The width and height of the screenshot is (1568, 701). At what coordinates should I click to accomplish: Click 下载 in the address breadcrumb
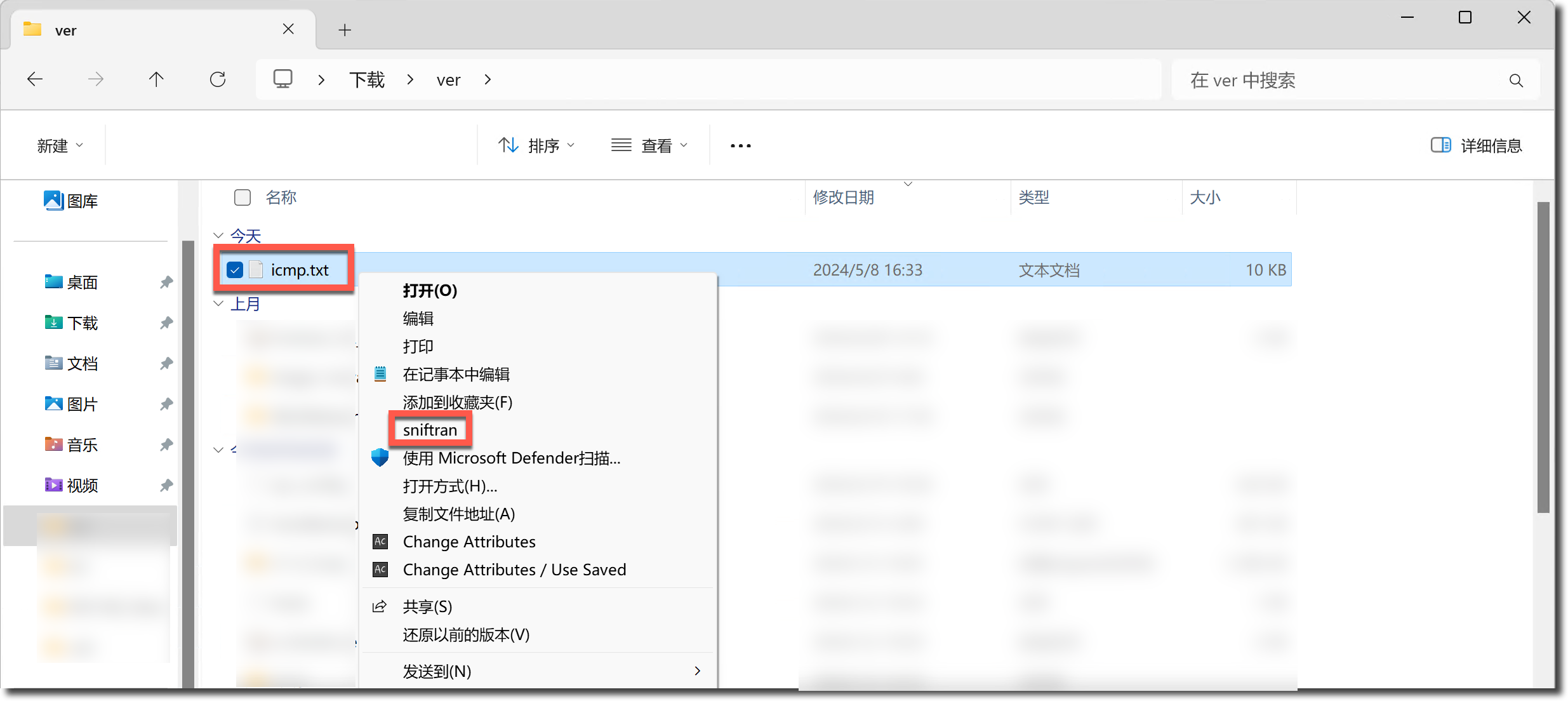367,80
